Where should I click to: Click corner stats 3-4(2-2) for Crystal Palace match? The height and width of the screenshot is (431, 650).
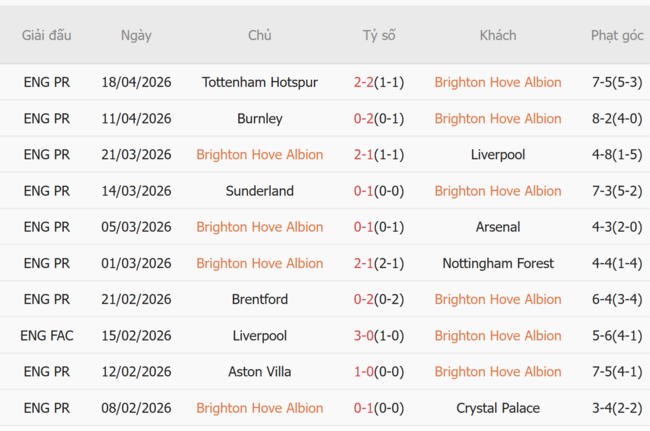pyautogui.click(x=616, y=408)
